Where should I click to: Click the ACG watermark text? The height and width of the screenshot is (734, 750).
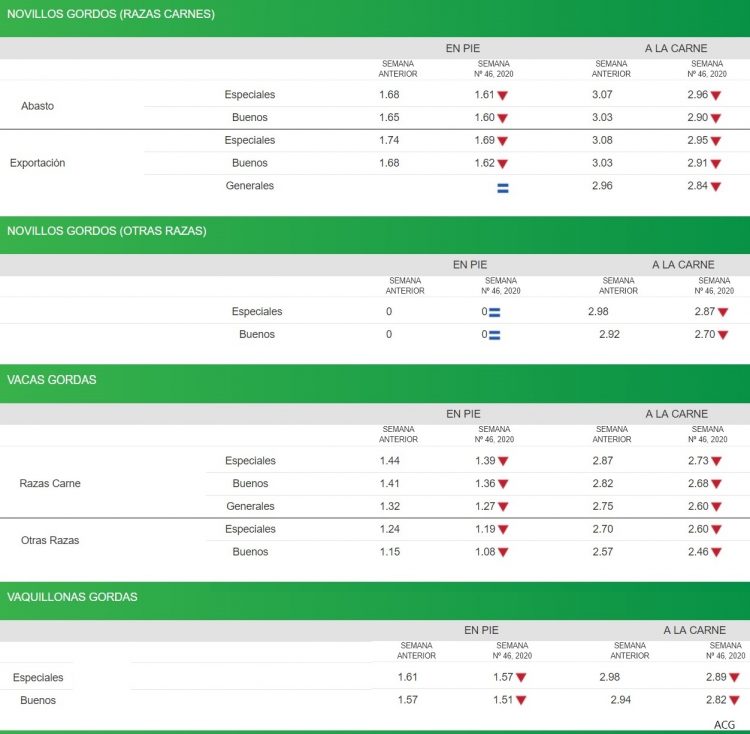click(725, 724)
